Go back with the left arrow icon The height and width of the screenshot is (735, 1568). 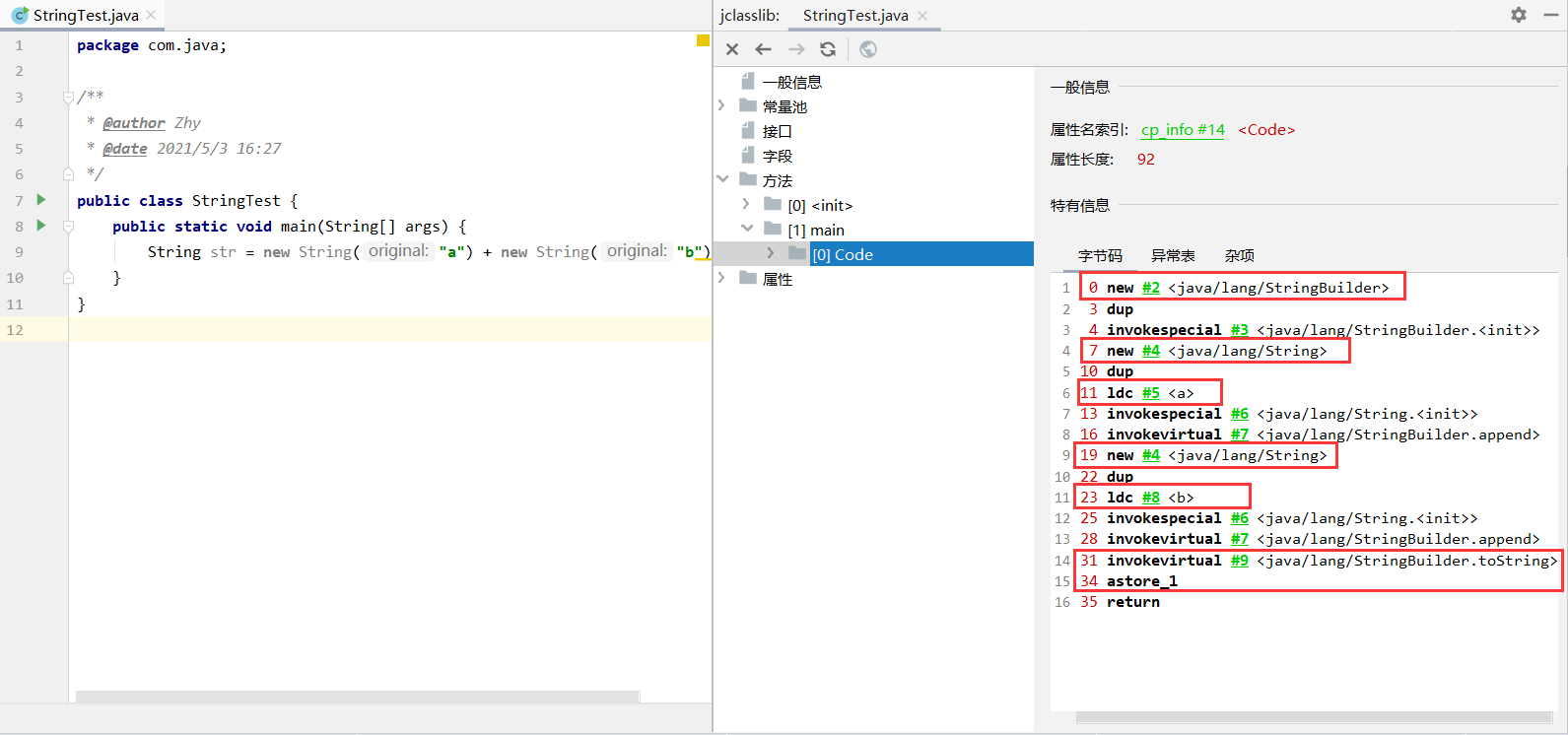[763, 49]
